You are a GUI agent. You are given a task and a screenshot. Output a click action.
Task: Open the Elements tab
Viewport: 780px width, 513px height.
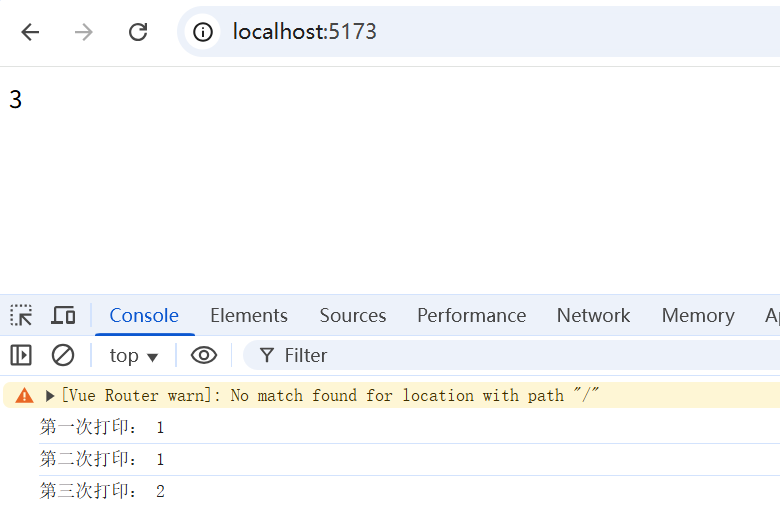tap(249, 315)
